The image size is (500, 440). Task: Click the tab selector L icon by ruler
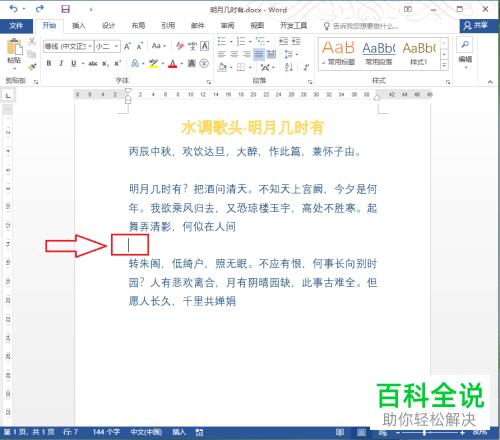(x=8, y=96)
